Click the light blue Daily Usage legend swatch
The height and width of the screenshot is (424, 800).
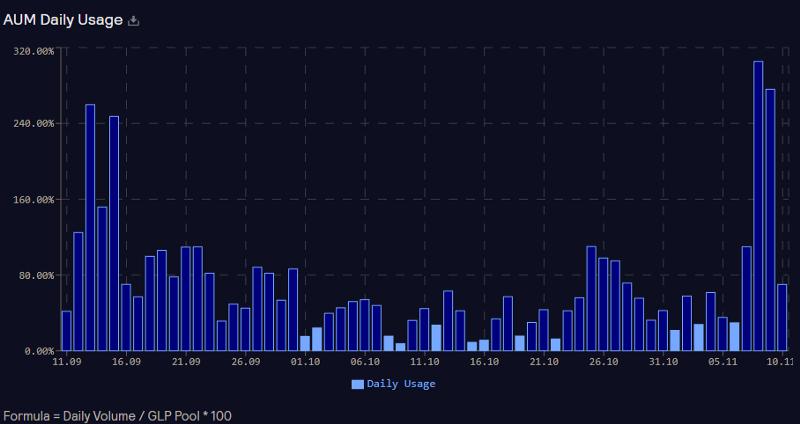click(x=357, y=383)
